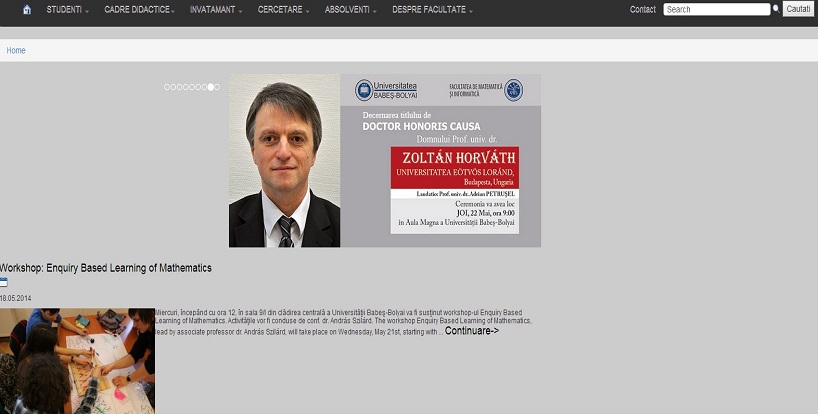Open the DESPRE FACULTATE dropdown menu

pyautogui.click(x=432, y=9)
